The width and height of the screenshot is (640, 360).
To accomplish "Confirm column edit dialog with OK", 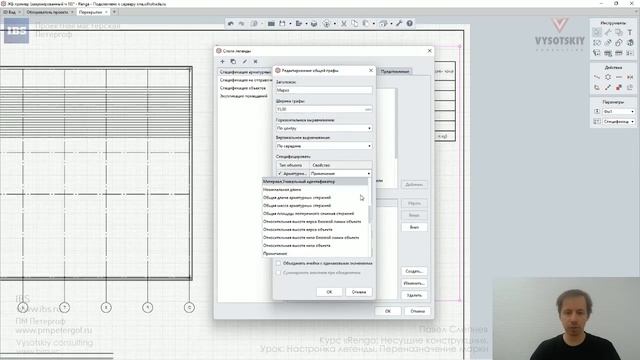I will click(329, 292).
